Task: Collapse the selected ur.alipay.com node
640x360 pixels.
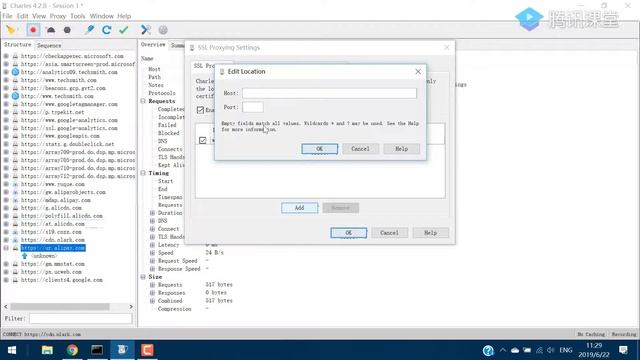Action: [x=6, y=248]
